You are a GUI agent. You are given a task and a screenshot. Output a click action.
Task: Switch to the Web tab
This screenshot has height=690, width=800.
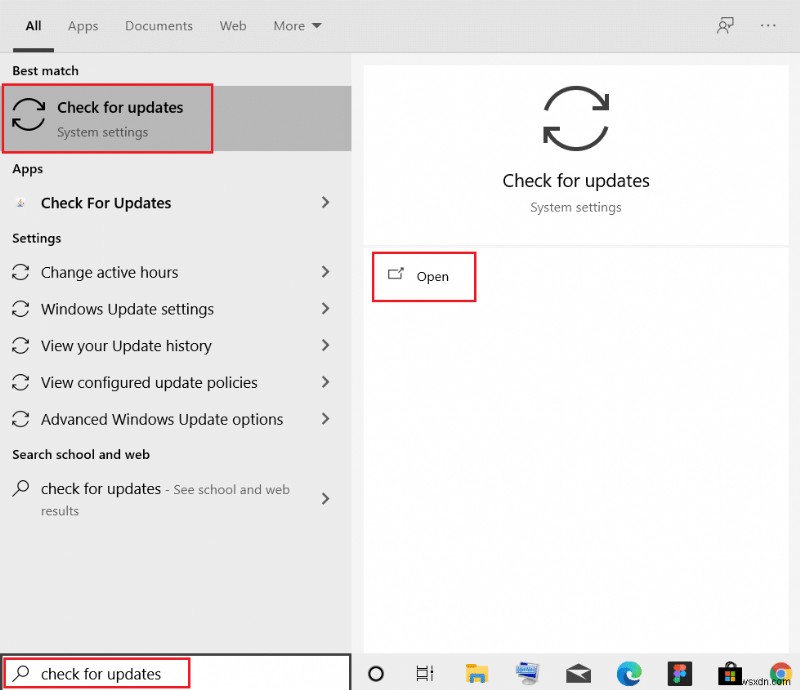[232, 26]
